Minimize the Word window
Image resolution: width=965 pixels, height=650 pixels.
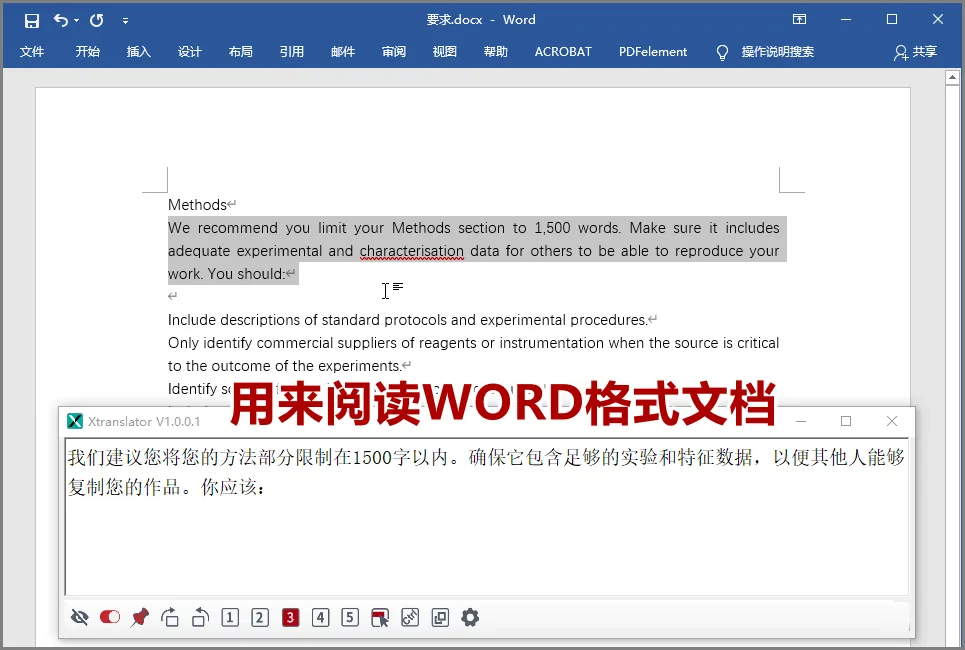tap(846, 20)
